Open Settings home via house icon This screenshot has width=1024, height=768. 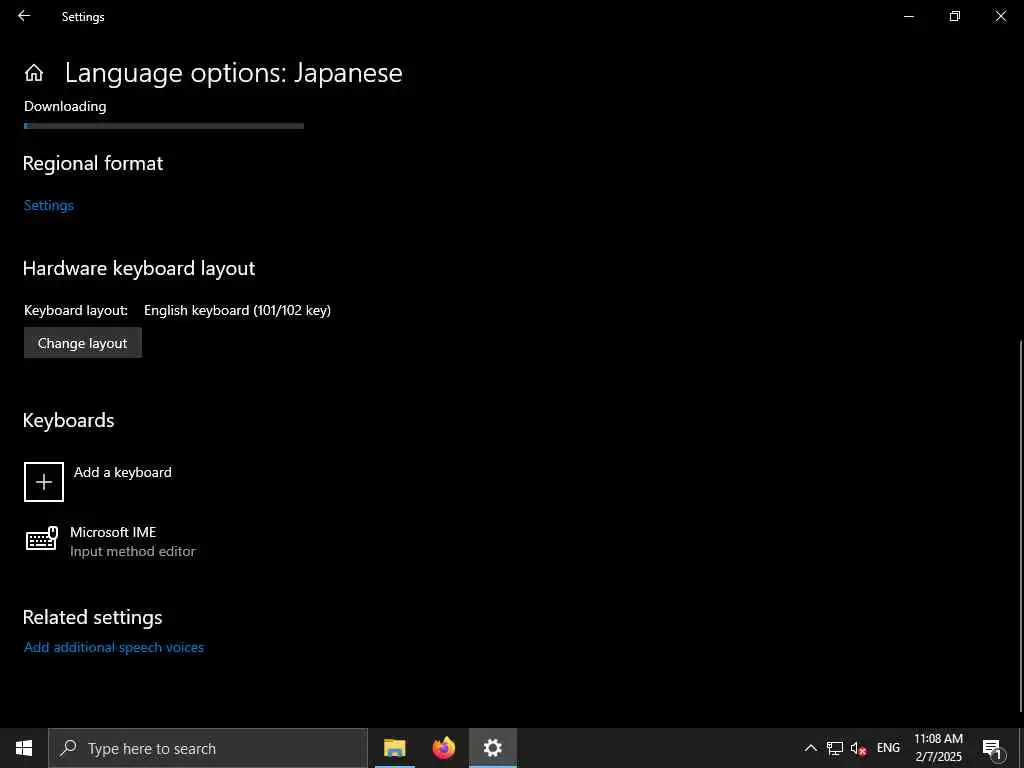(34, 73)
